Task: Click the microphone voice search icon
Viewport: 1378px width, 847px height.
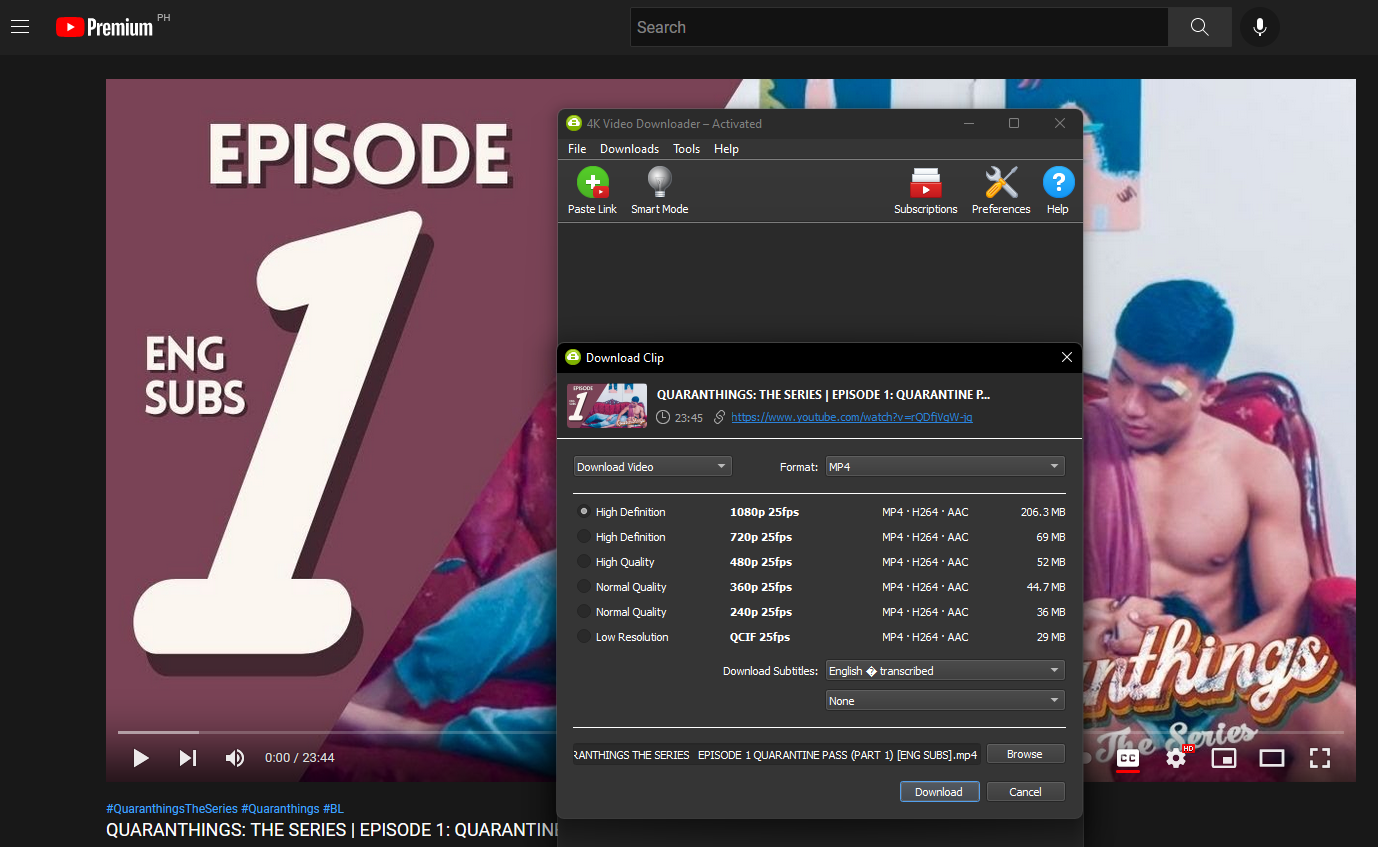Action: (1260, 27)
